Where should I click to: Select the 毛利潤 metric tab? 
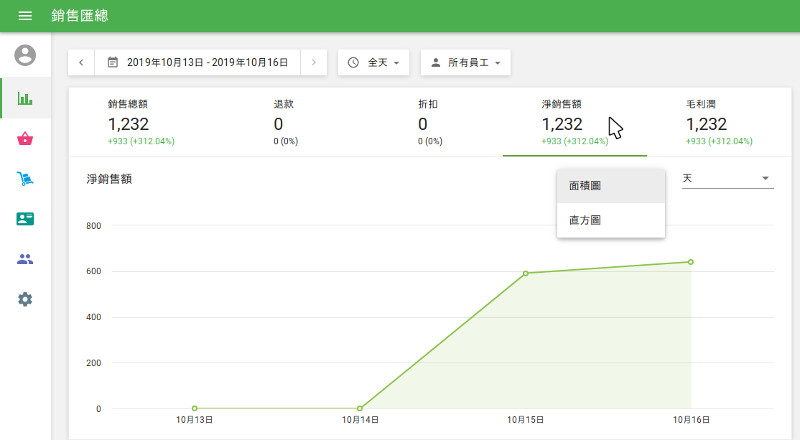[720, 122]
